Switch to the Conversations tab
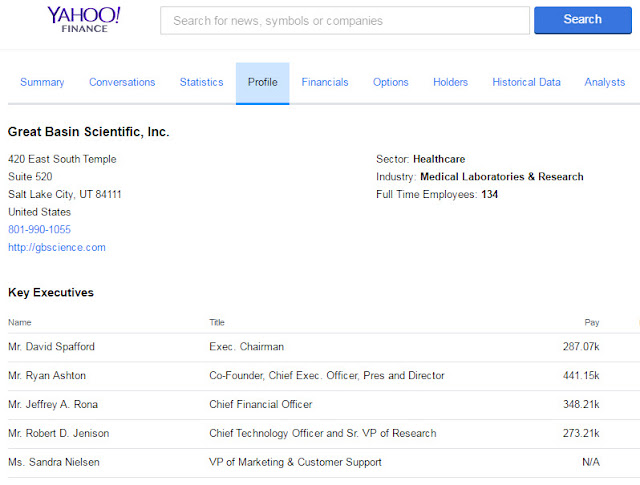The width and height of the screenshot is (640, 485). tap(122, 82)
